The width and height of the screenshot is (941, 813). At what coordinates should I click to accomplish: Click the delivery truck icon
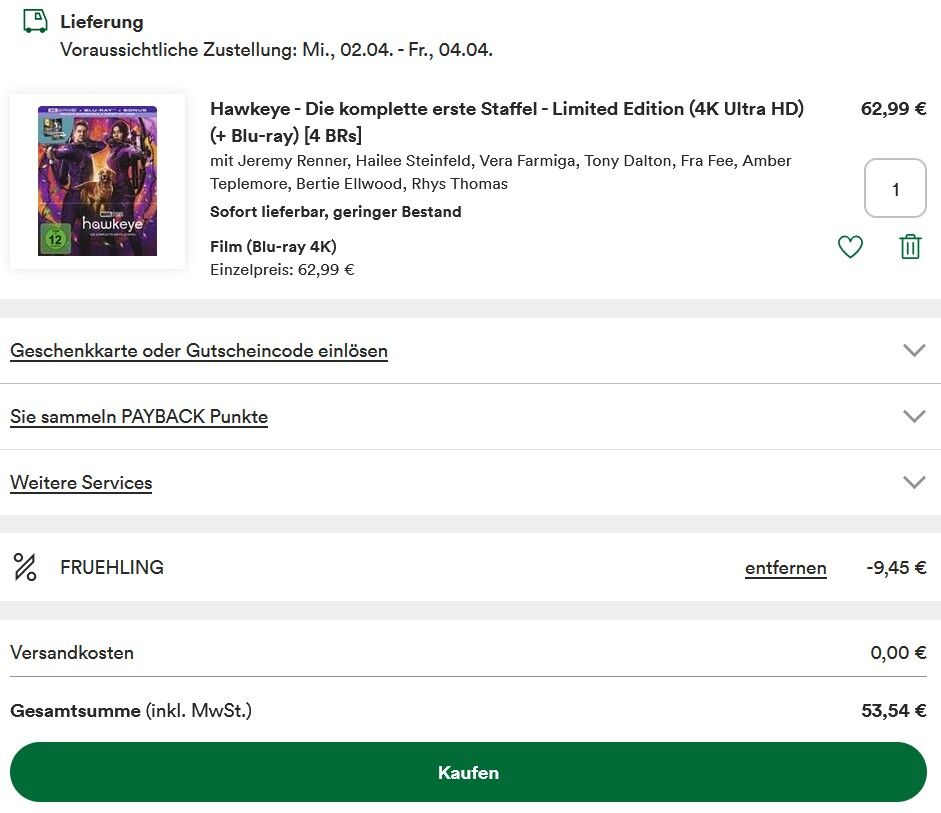(x=35, y=22)
